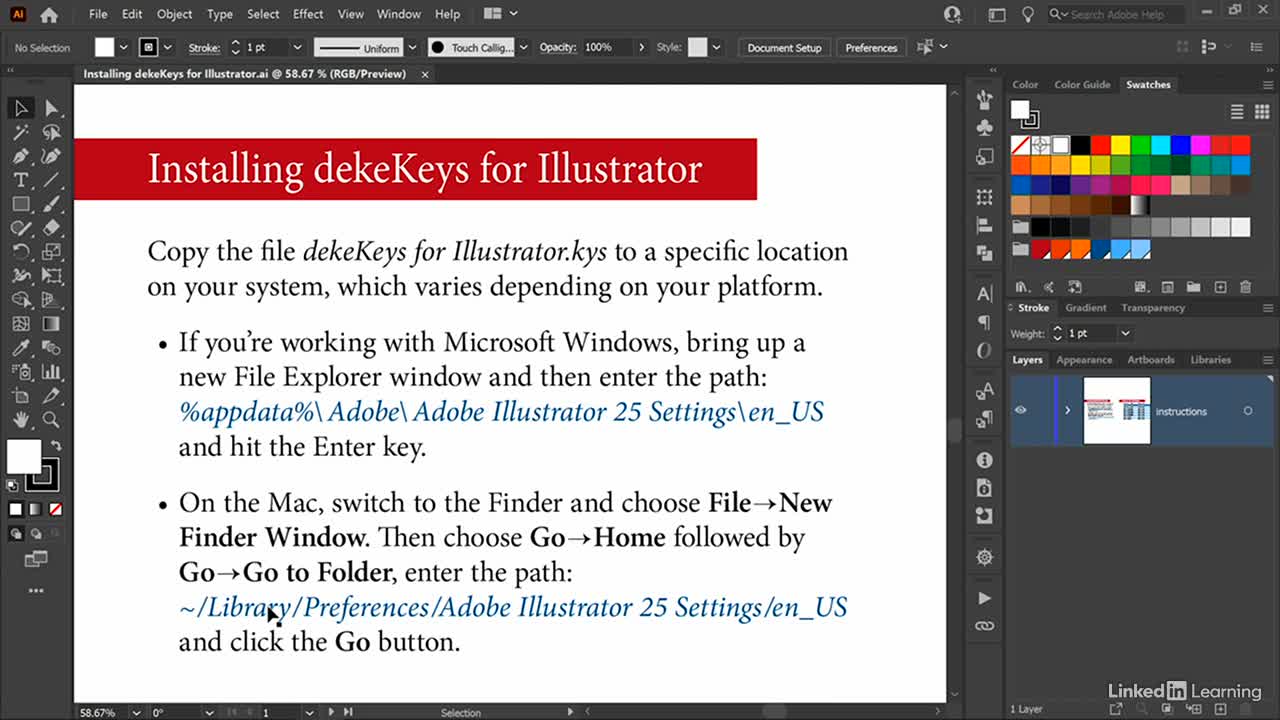Reset default fill and stroke colors

13,485
